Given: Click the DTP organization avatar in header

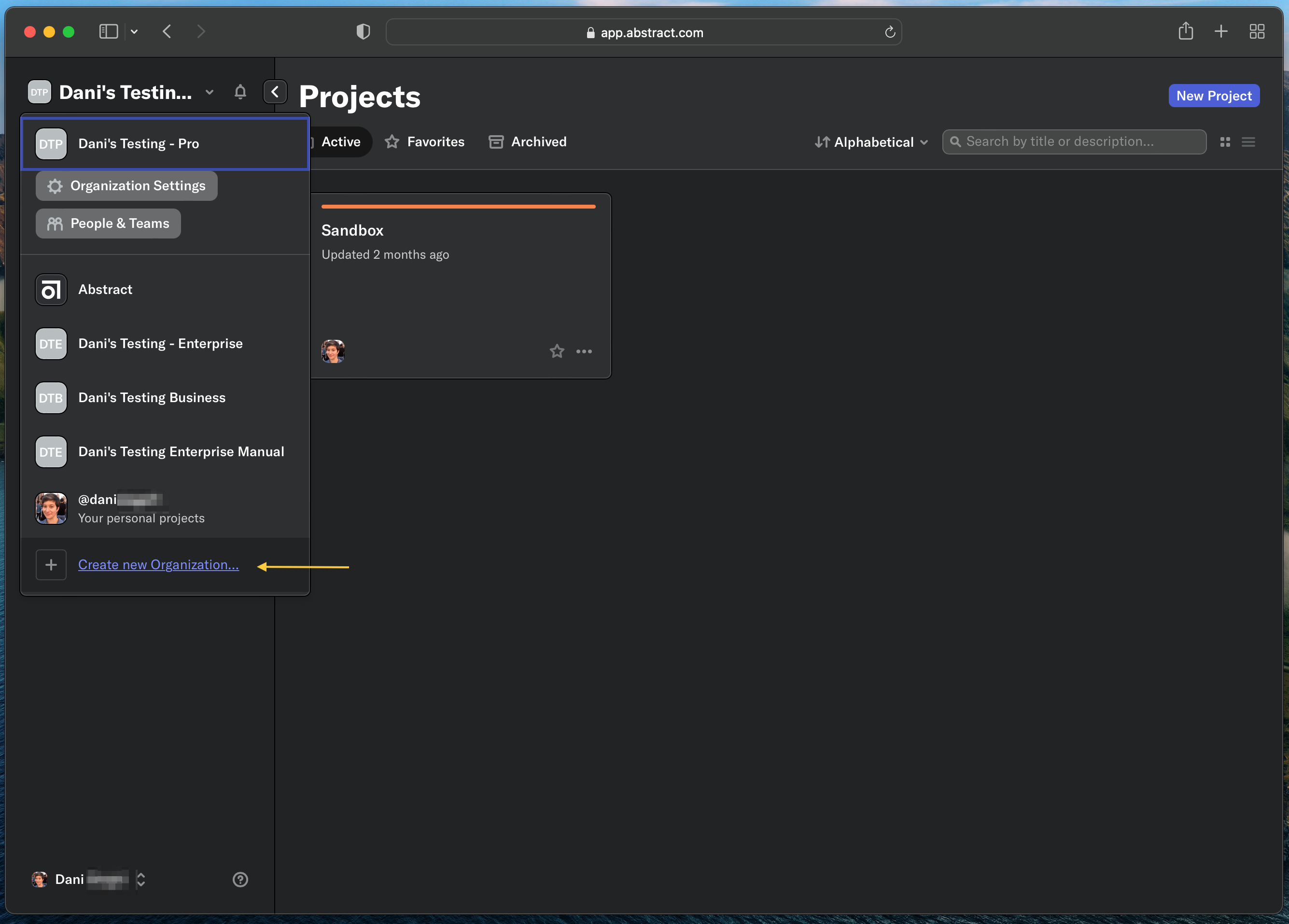Looking at the screenshot, I should point(39,92).
